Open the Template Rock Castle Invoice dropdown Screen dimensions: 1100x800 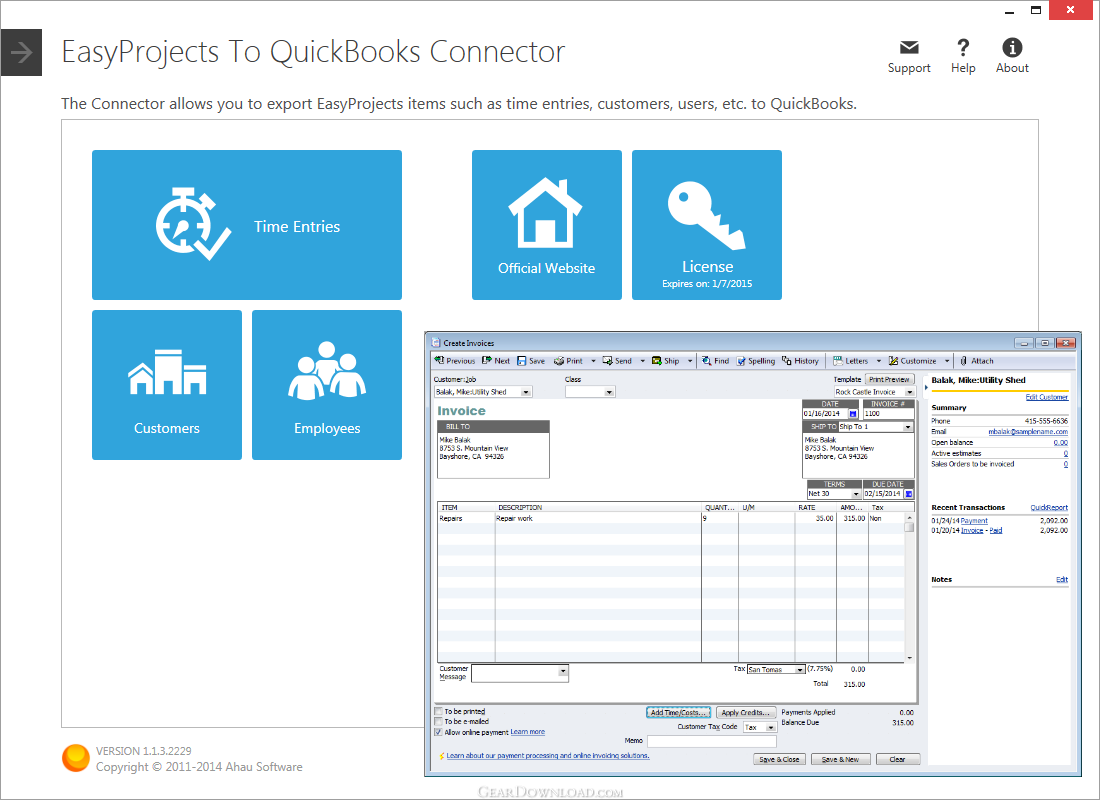click(910, 392)
